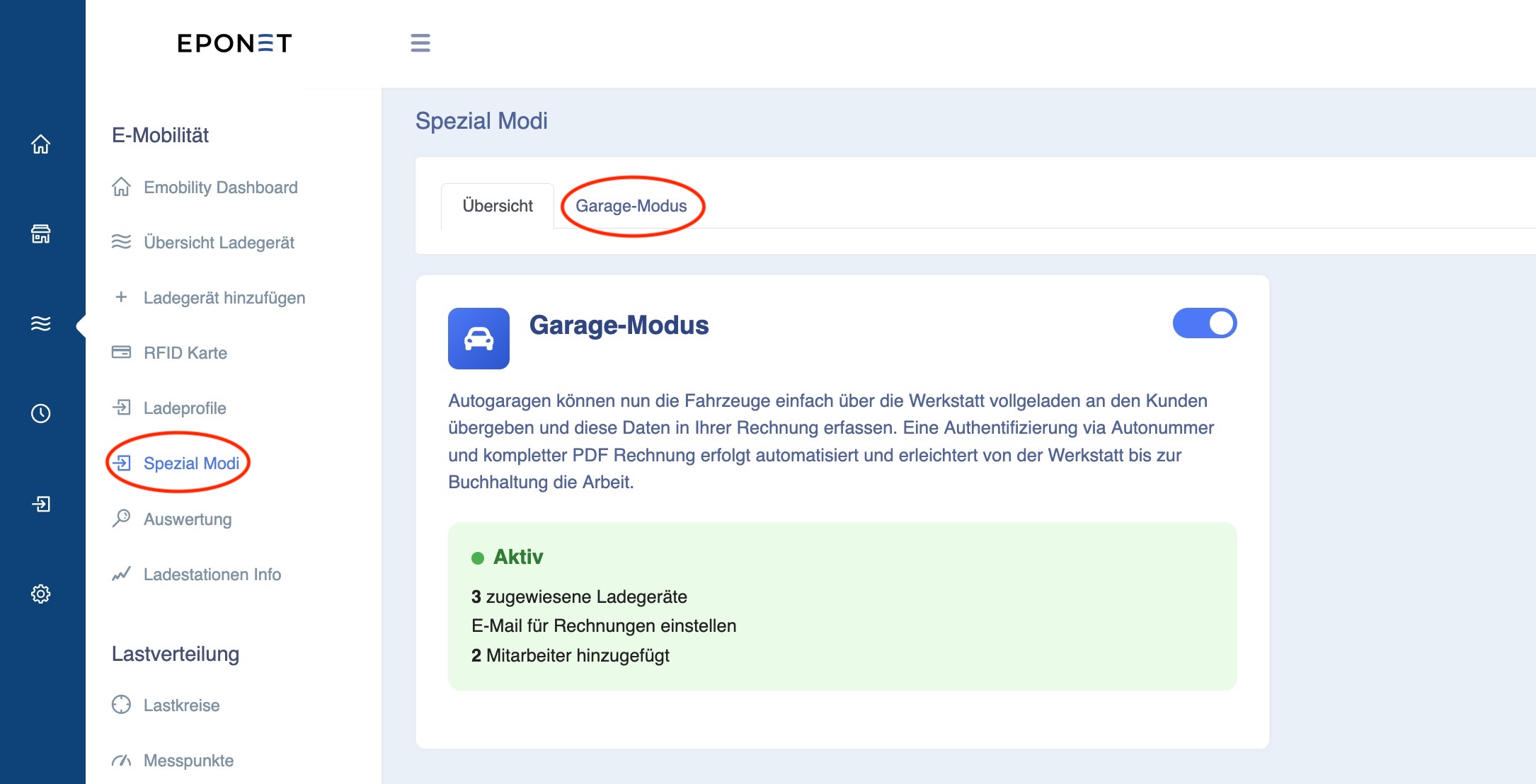Disable the Garage-Modus toggle switch
The image size is (1536, 784).
[1204, 323]
